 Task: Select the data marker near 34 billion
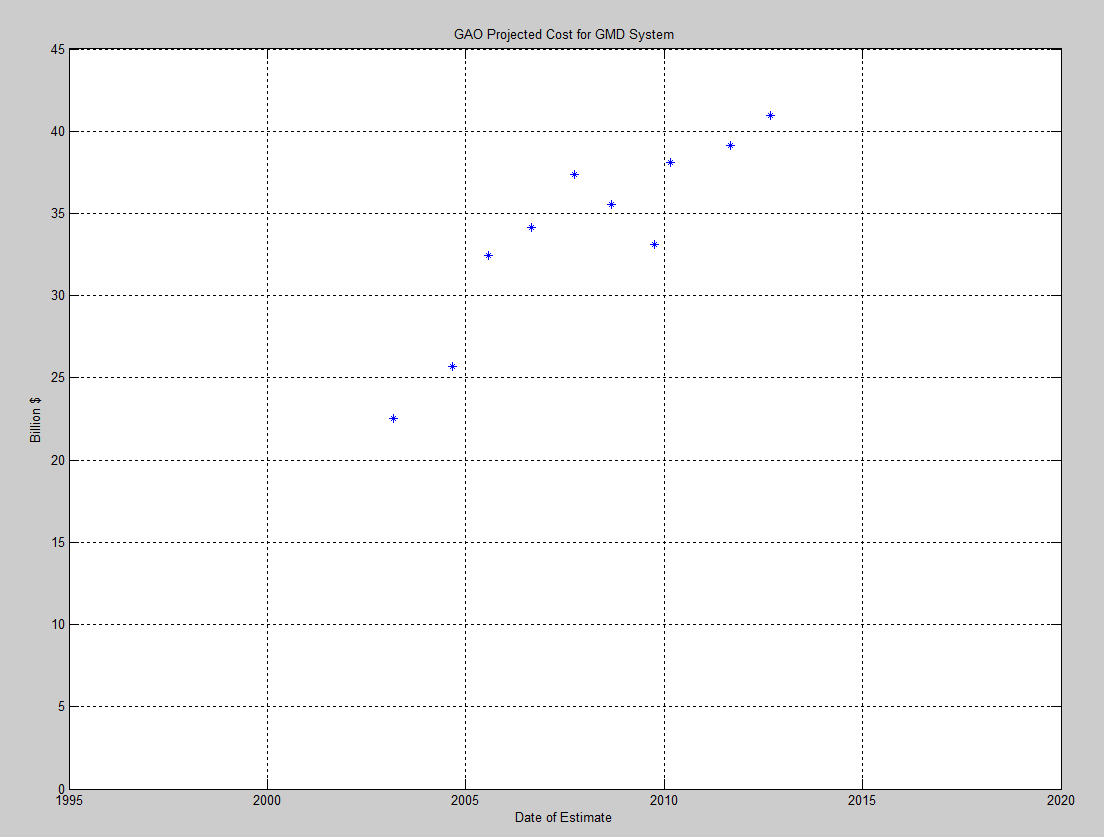[x=531, y=227]
